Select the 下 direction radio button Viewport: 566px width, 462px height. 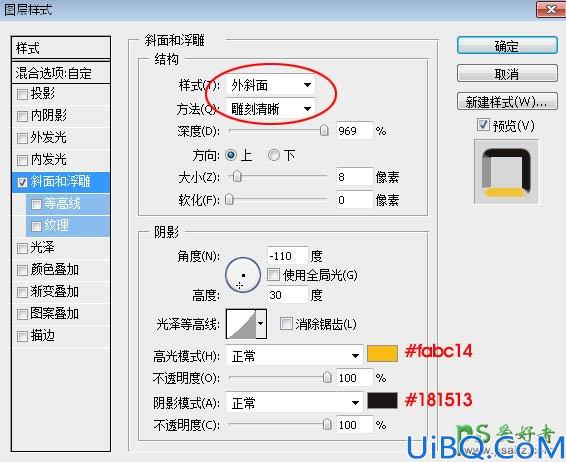[274, 155]
